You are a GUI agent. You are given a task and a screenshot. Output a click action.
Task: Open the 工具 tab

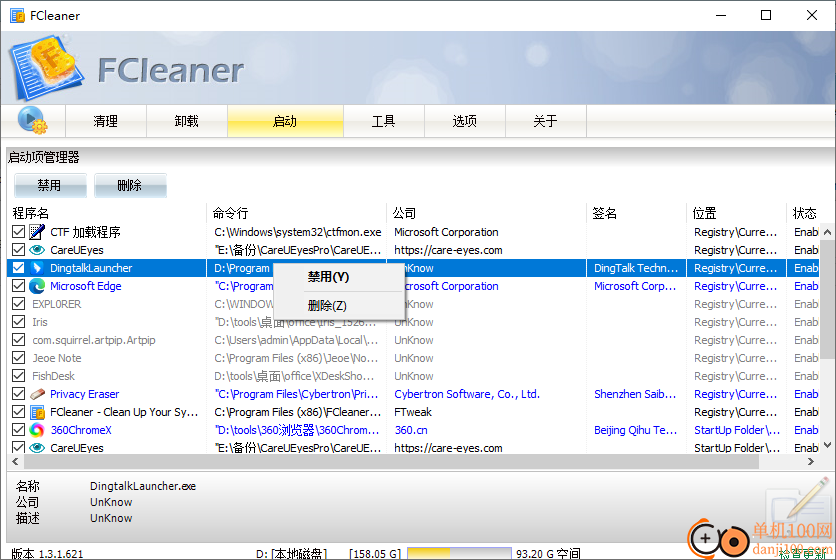pyautogui.click(x=384, y=121)
